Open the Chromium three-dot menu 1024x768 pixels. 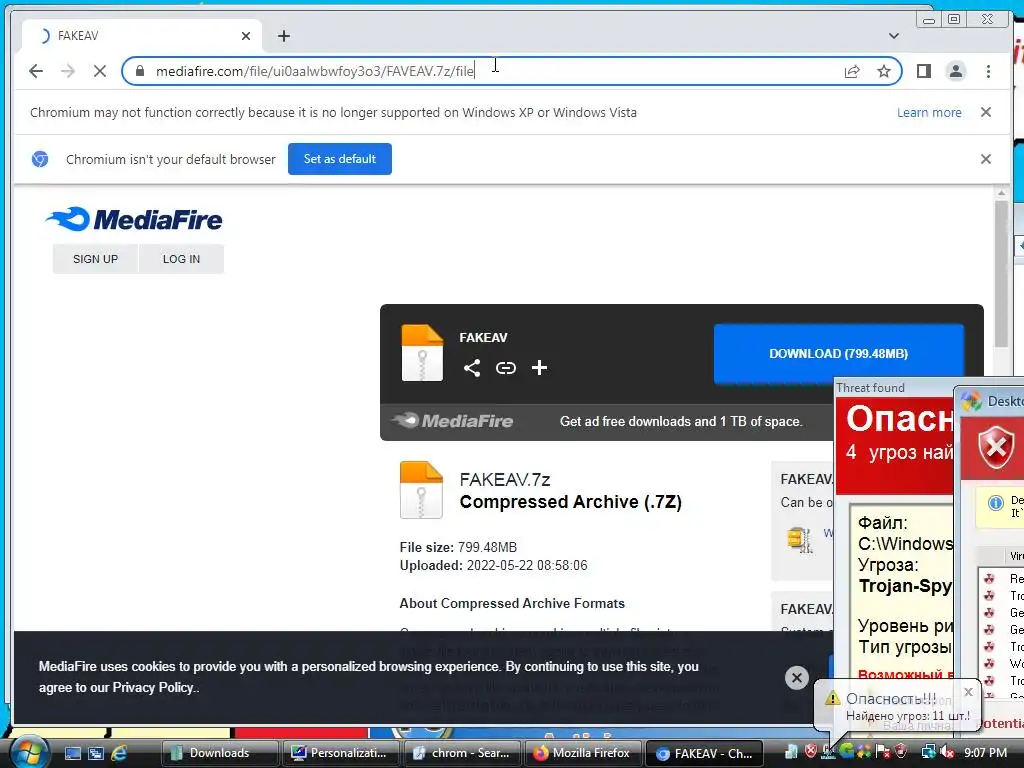(988, 71)
